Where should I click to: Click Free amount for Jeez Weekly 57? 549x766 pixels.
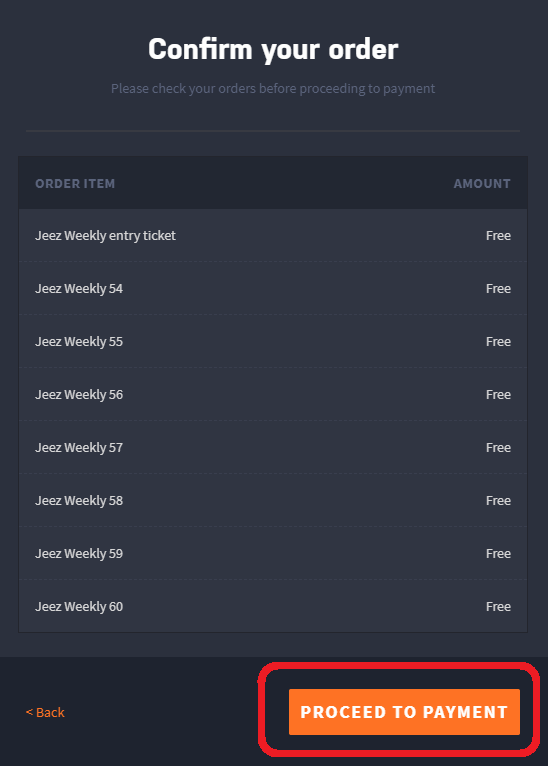(x=498, y=447)
